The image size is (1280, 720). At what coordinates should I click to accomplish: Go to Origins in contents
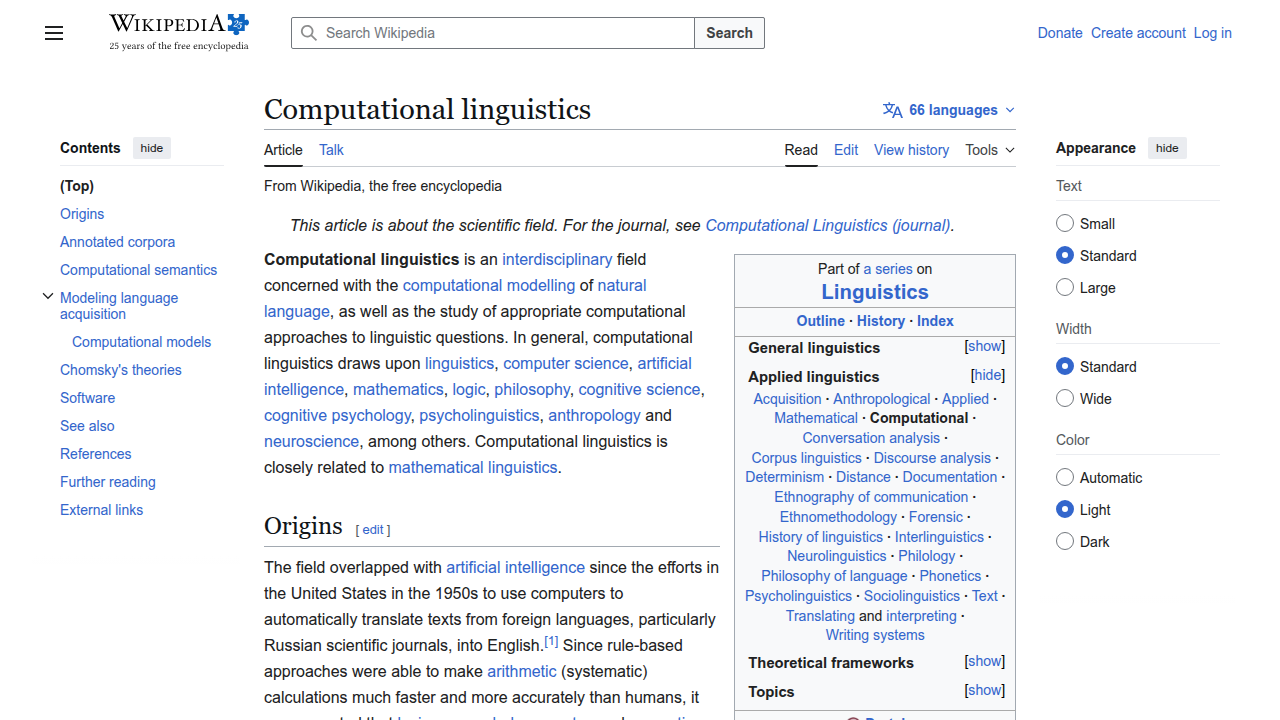82,214
